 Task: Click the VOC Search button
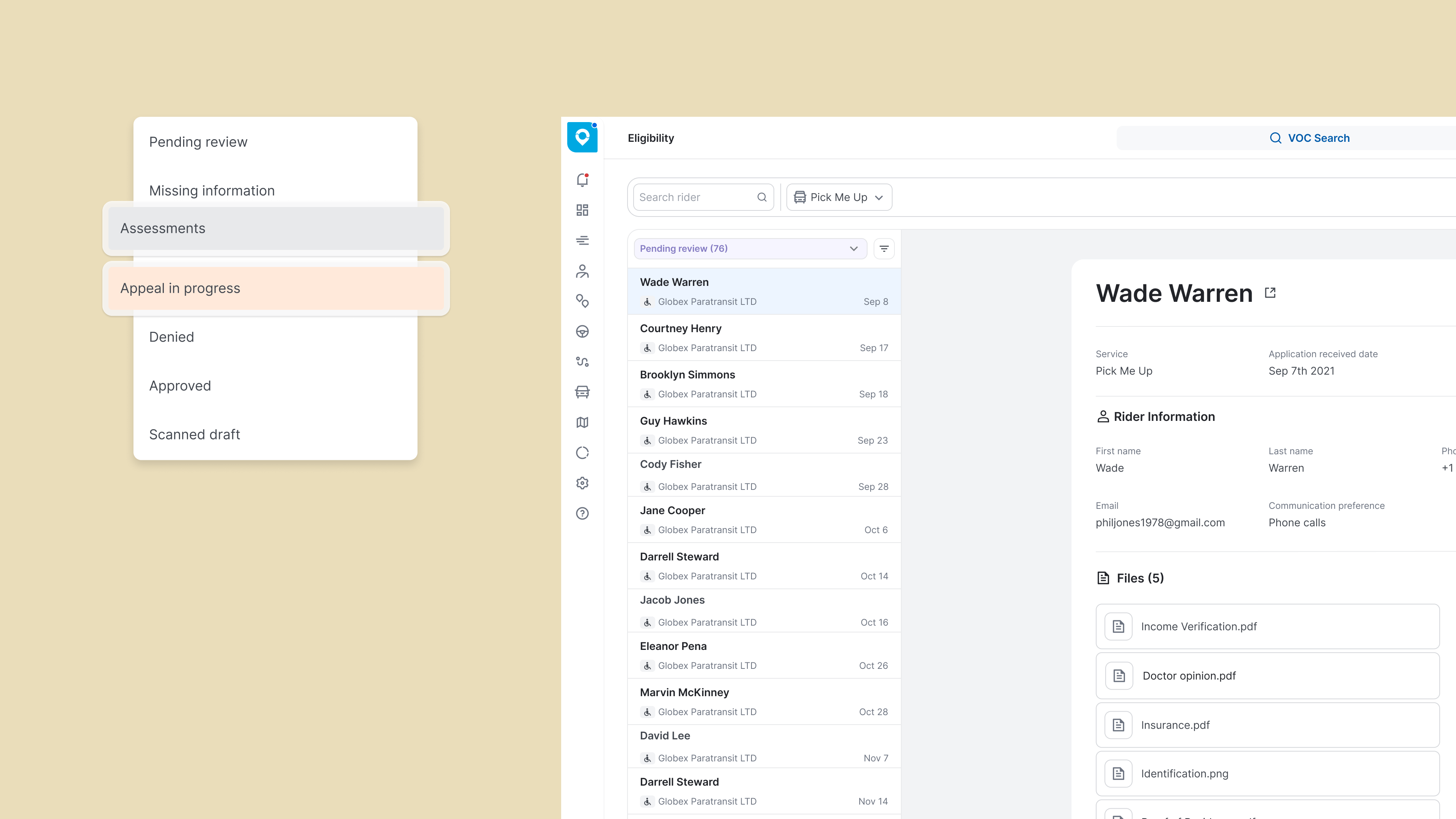click(x=1309, y=138)
